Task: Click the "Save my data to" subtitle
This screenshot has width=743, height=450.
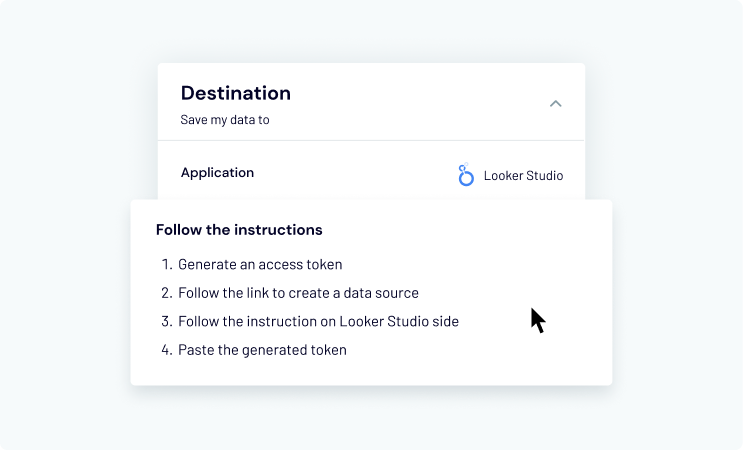Action: 225,120
